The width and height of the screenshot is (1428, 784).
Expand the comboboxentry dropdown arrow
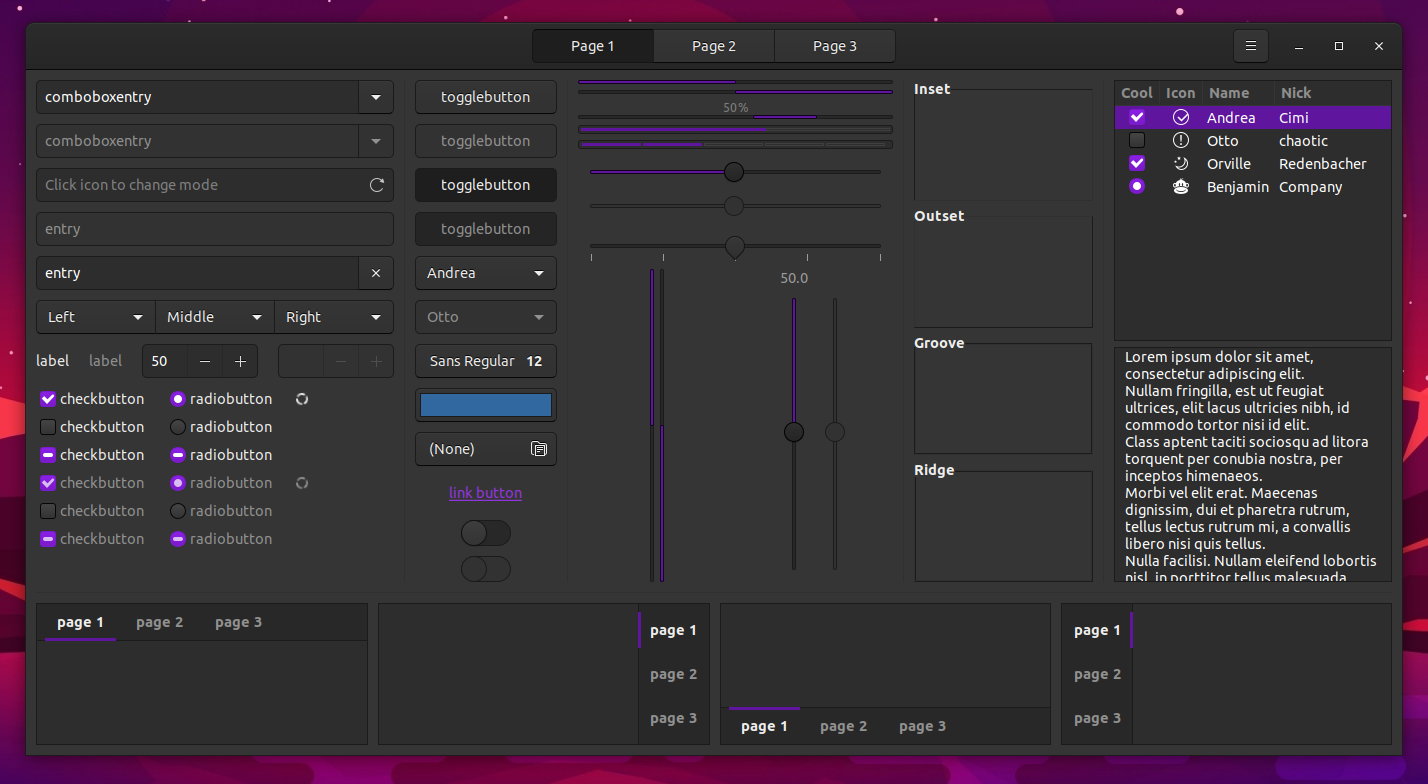376,97
